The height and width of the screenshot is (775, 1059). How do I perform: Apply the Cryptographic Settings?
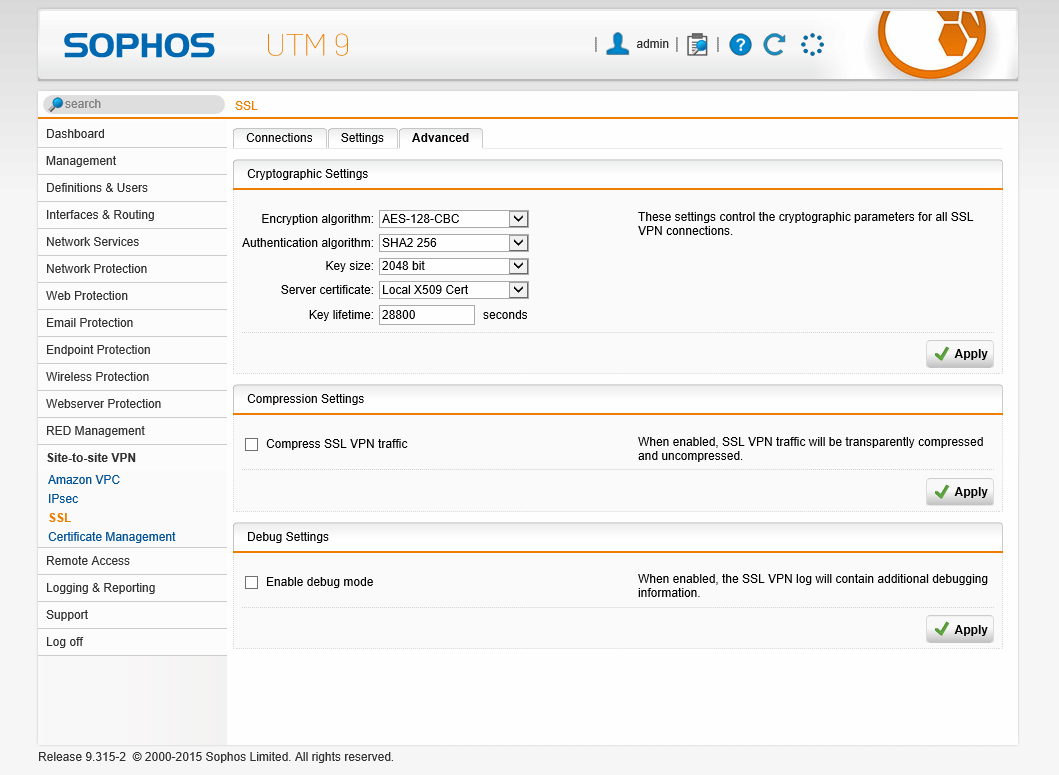click(x=959, y=354)
